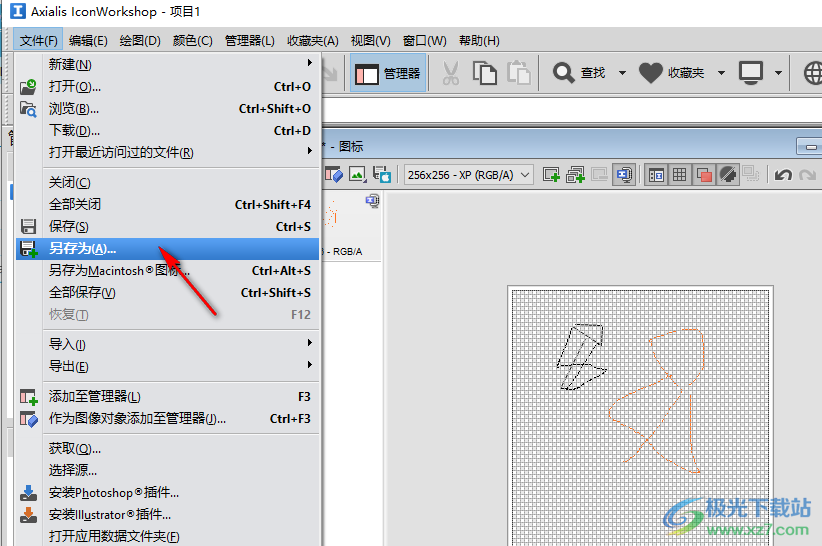This screenshot has height=546, width=822.
Task: Click the add several image formats icon
Action: pos(575,174)
